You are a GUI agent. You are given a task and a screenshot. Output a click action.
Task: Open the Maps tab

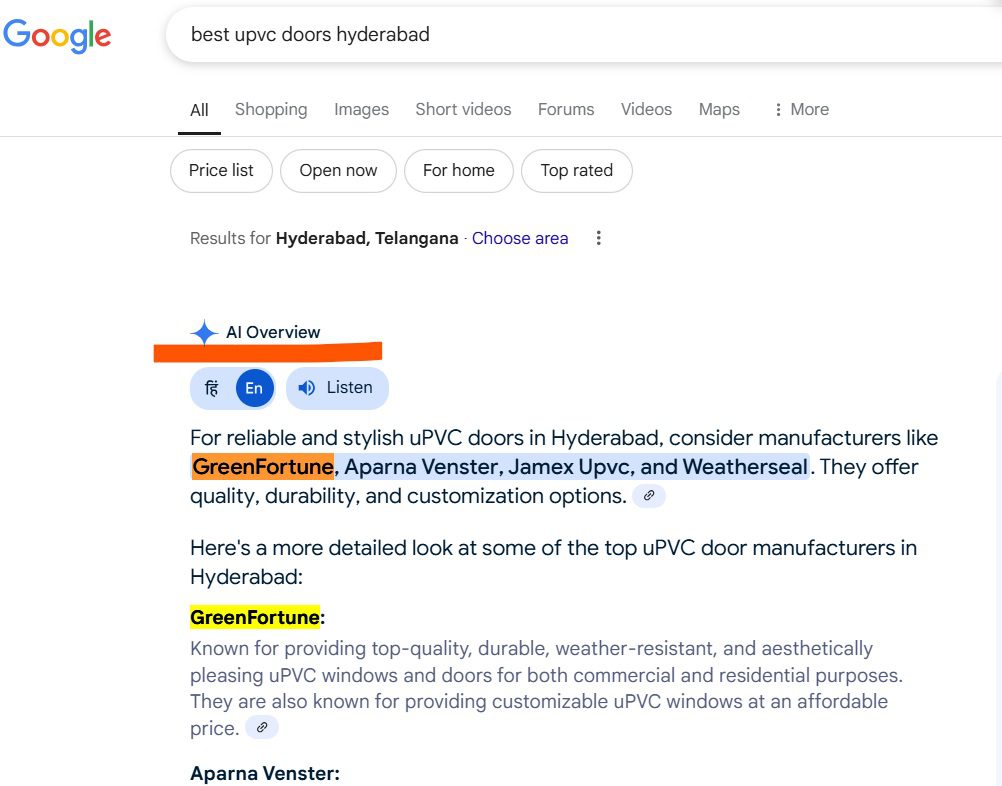point(719,110)
